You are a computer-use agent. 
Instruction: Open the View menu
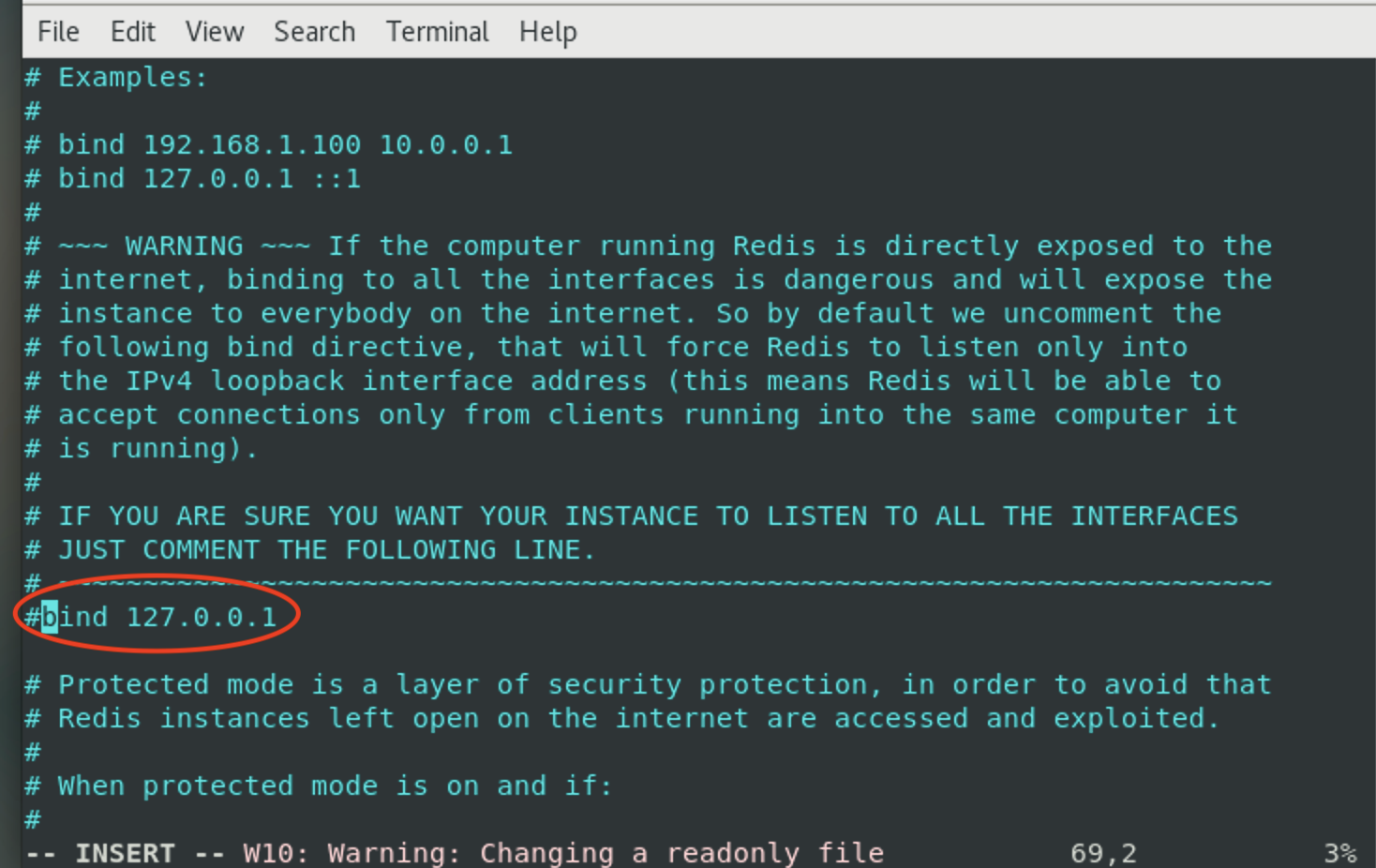[x=215, y=32]
